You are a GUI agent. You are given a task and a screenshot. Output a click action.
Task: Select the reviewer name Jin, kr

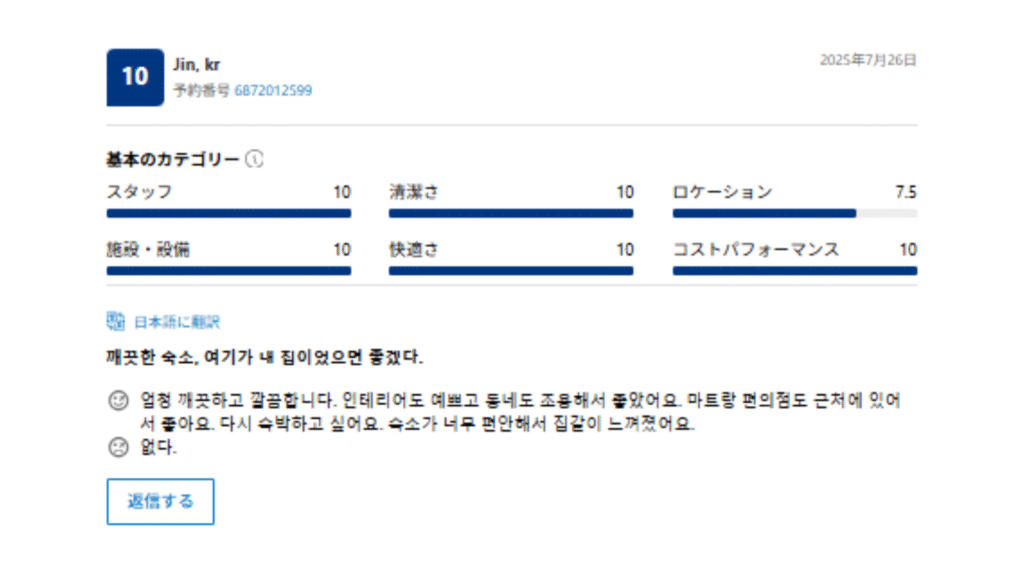pyautogui.click(x=197, y=65)
